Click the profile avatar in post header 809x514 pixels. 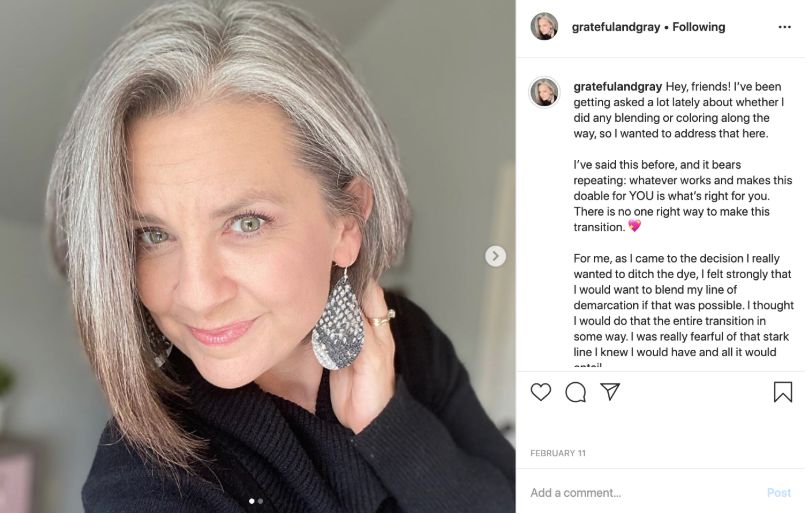coord(544,27)
